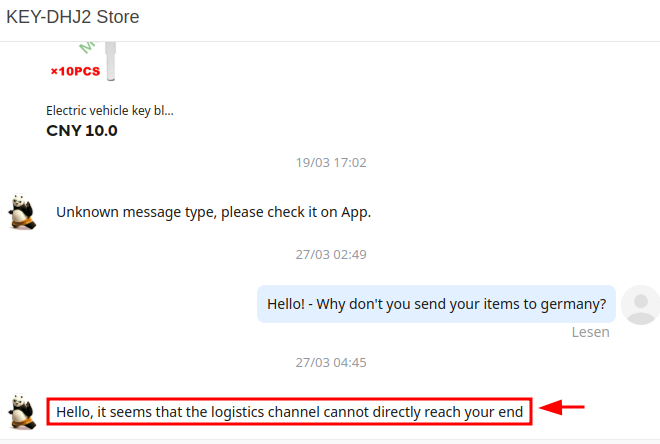The image size is (660, 444).
Task: Click the gray user profile avatar
Action: click(x=640, y=304)
